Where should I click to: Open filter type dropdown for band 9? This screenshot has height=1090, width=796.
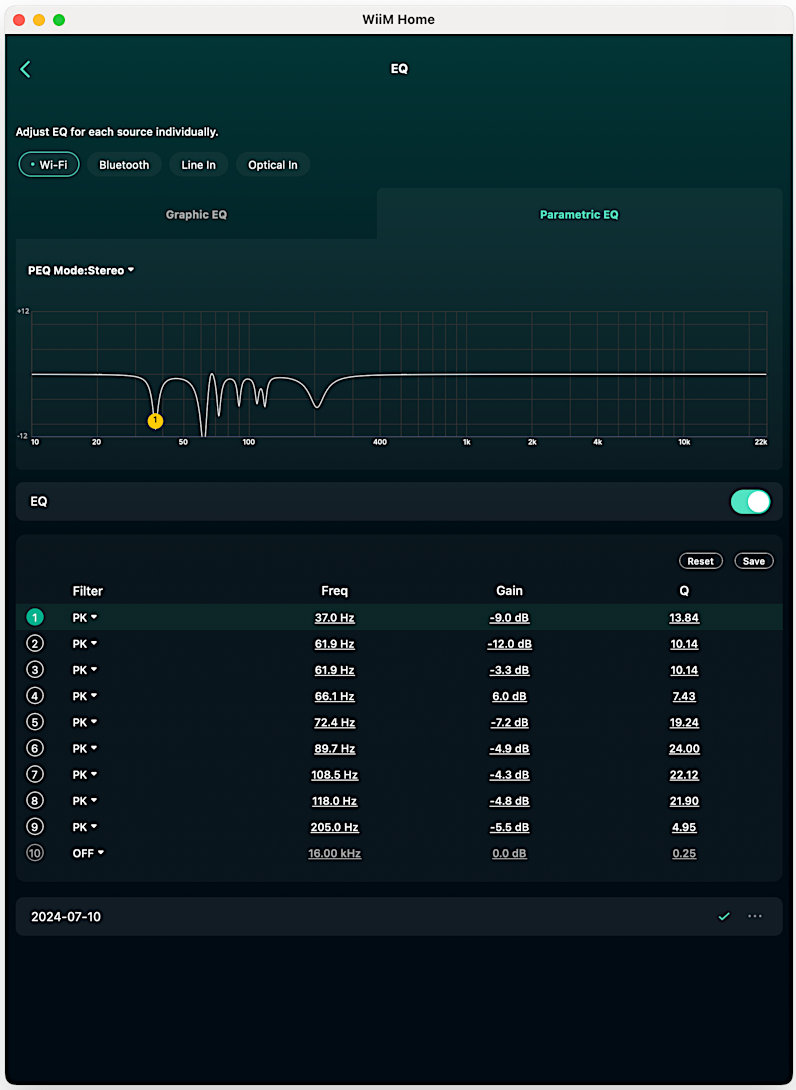point(85,827)
